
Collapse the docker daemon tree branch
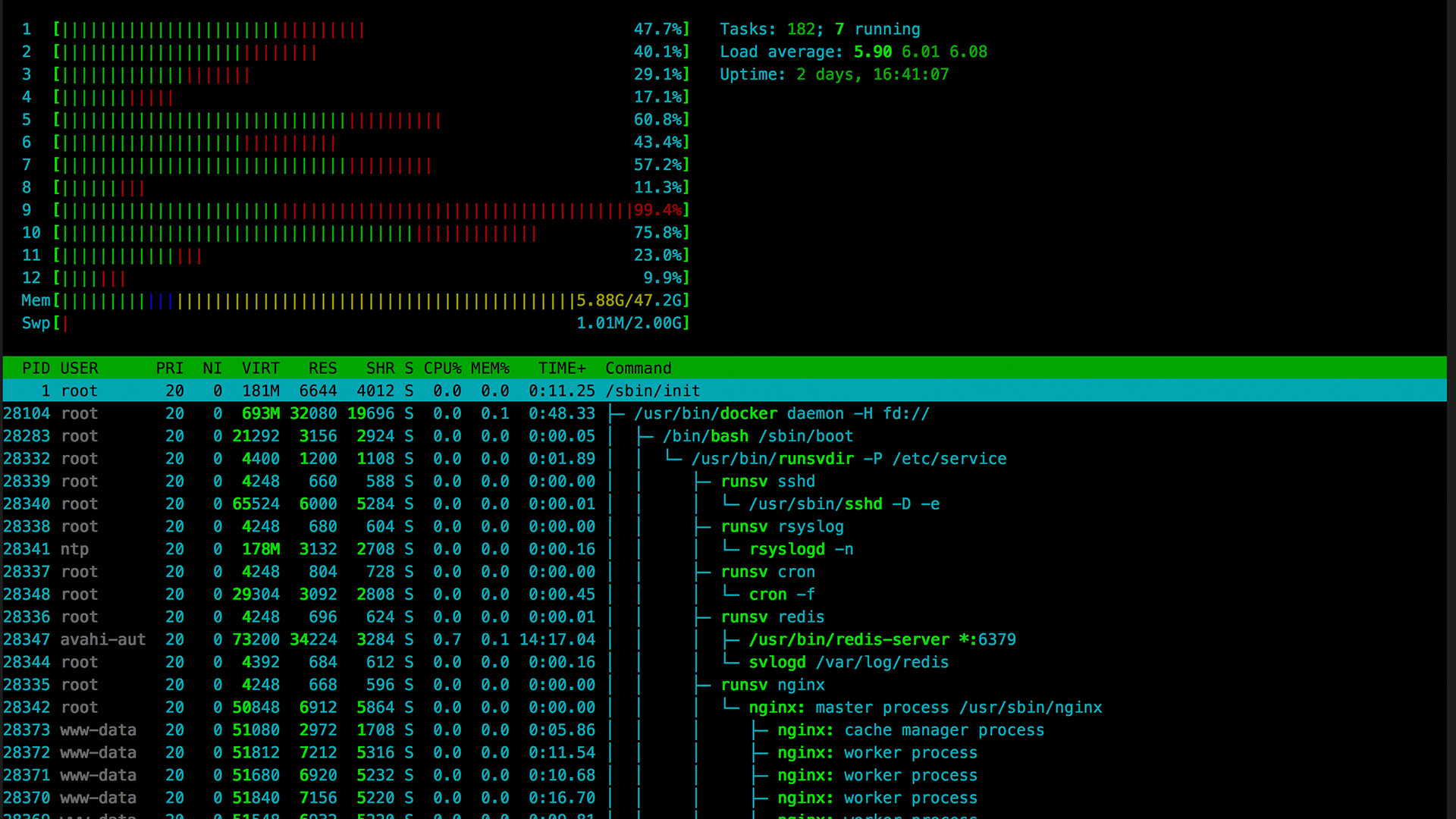pos(618,414)
